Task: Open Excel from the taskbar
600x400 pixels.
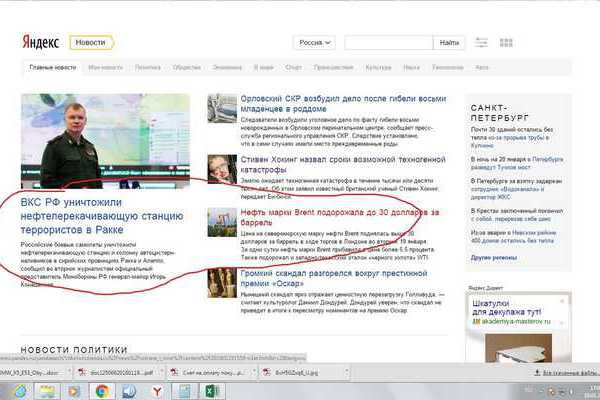Action: (x=212, y=391)
